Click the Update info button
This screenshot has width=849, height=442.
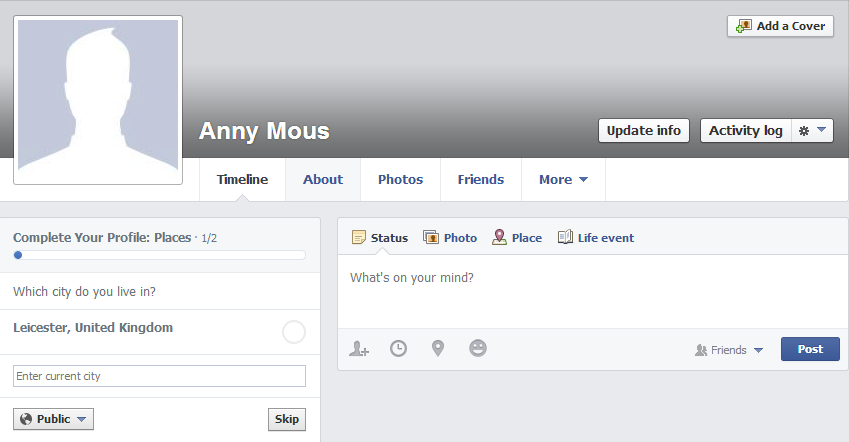pos(644,131)
